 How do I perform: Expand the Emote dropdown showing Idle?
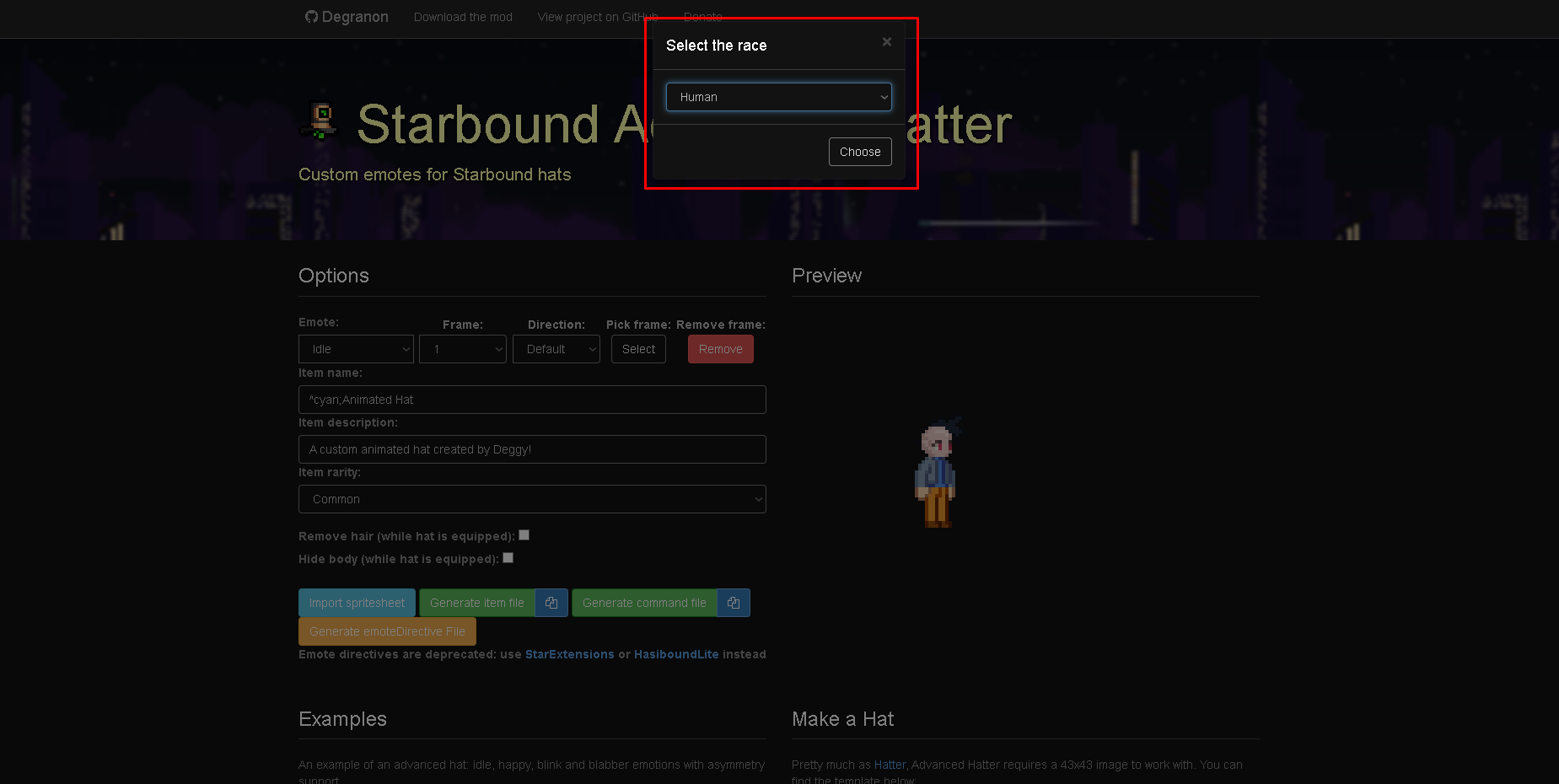click(356, 349)
